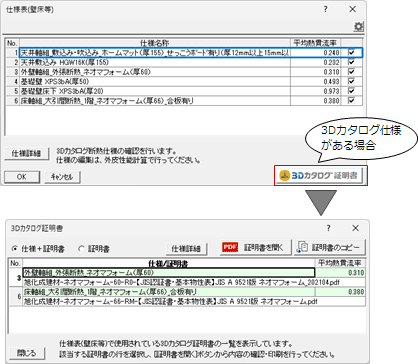Image resolution: width=418 pixels, height=364 pixels.
Task: Uncheck checkbox for row 1 天井軸組
Action: point(351,52)
